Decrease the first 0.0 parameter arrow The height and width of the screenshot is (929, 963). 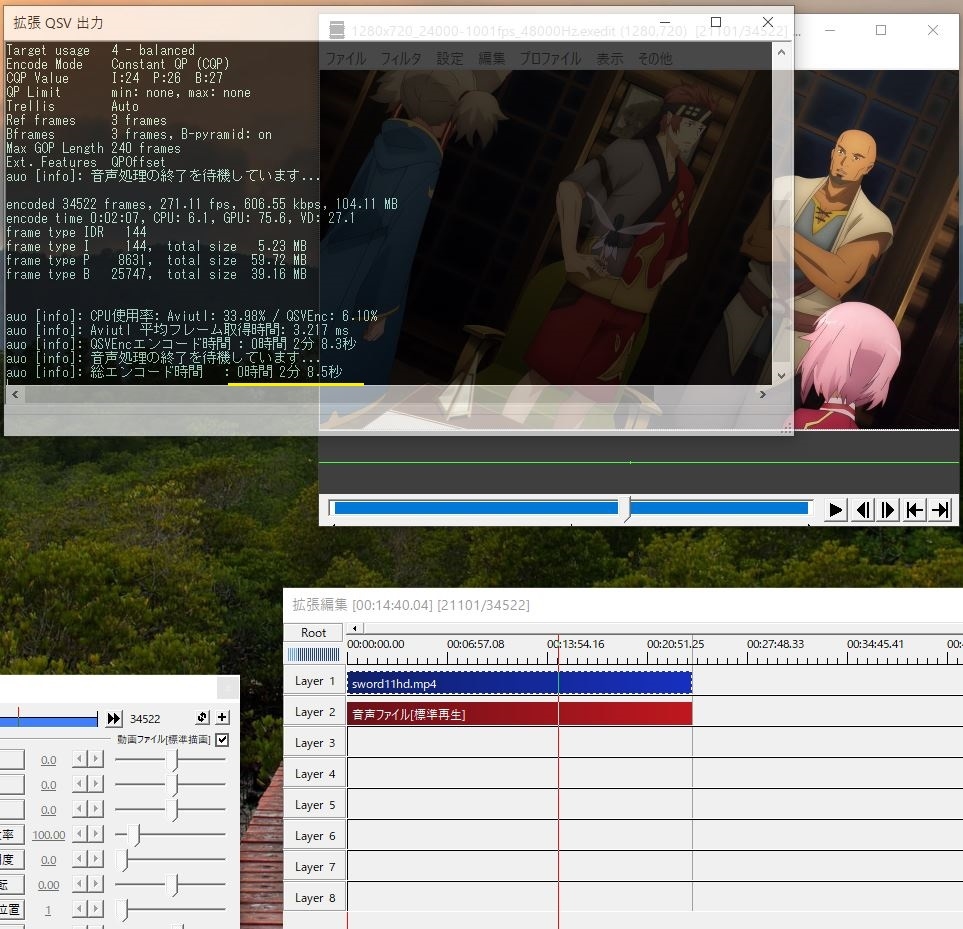[79, 759]
